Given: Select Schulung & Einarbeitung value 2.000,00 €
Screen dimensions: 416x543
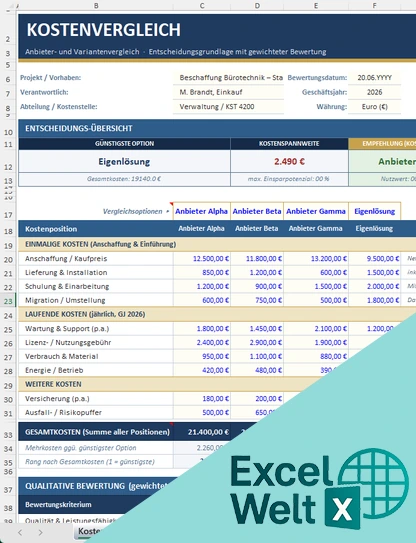Looking at the screenshot, I should click(x=374, y=286).
